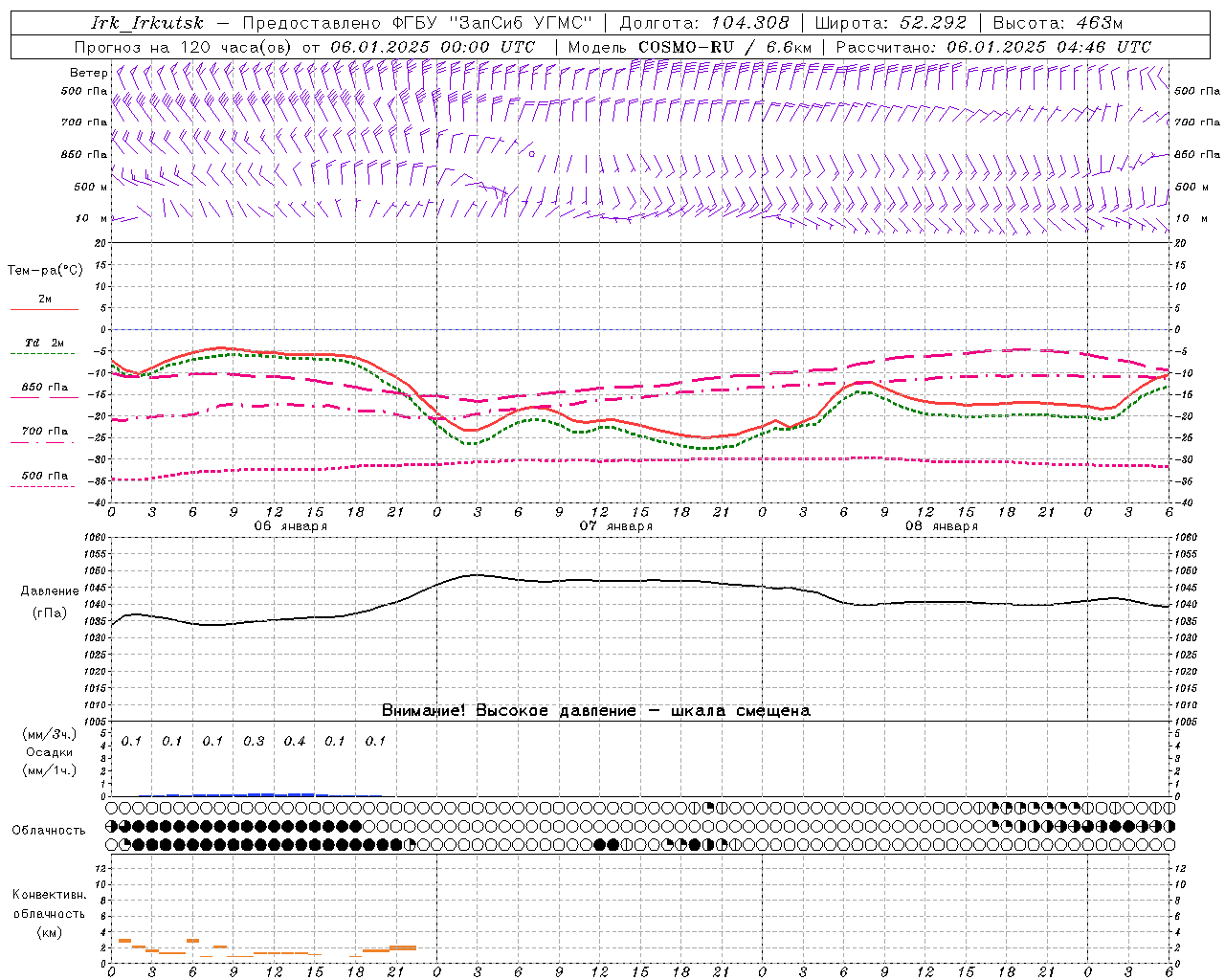Click the Конвективн. label text

pyautogui.click(x=50, y=895)
